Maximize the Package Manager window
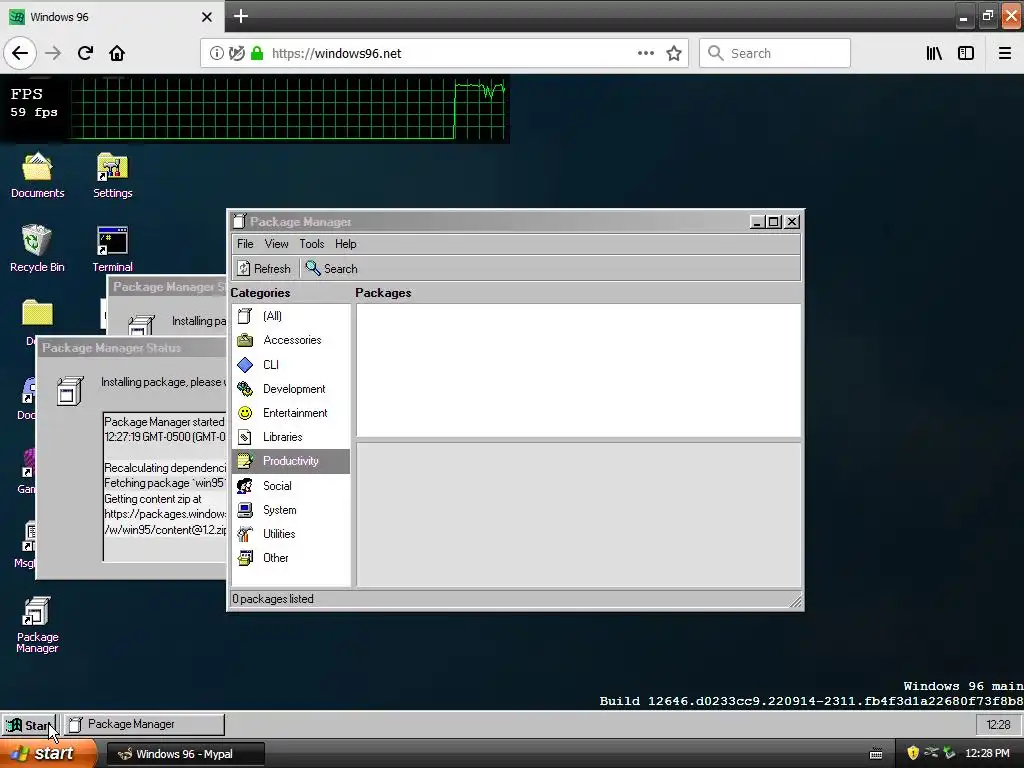1024x768 pixels. (774, 222)
